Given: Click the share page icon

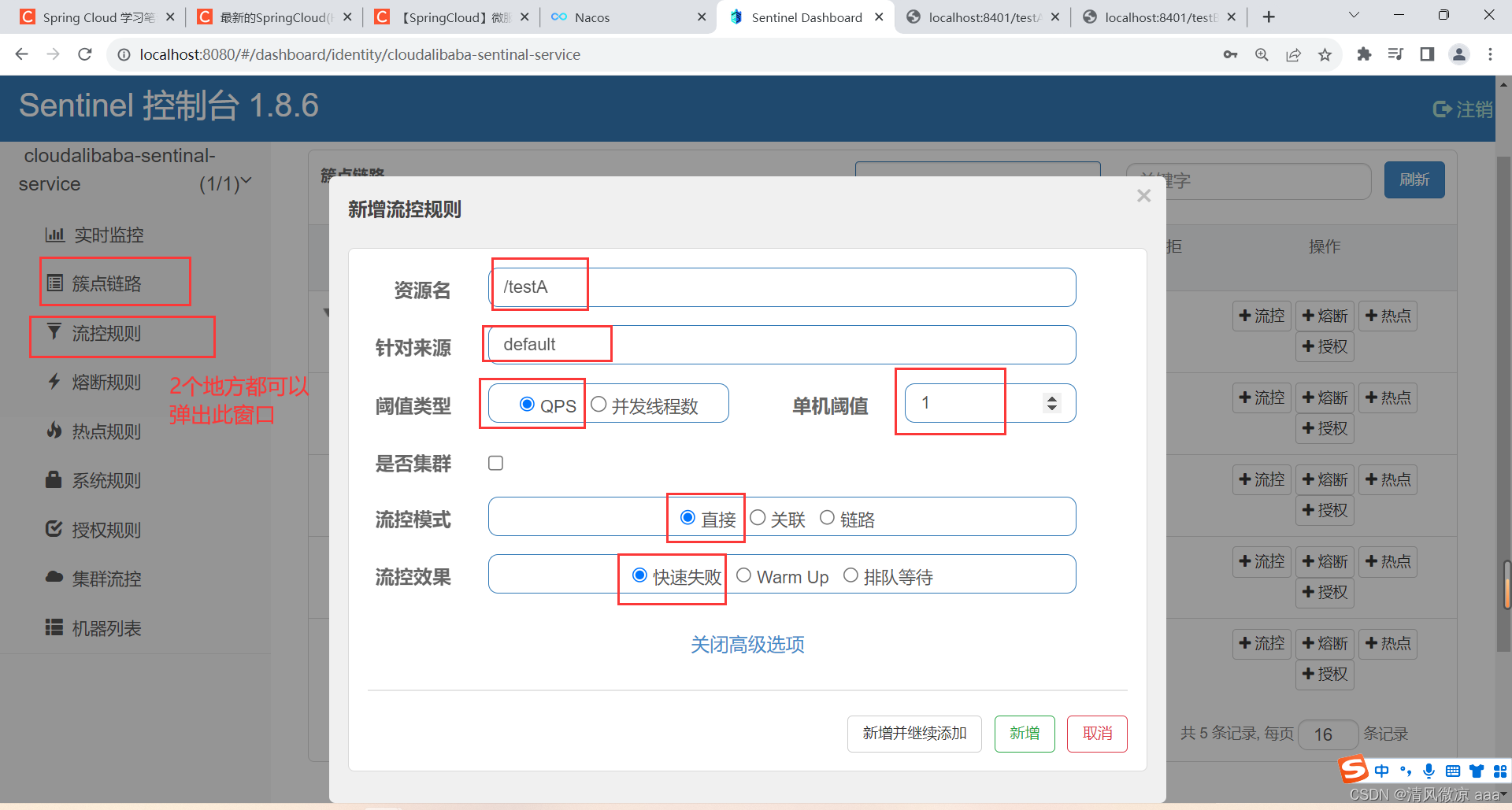Looking at the screenshot, I should point(1293,54).
